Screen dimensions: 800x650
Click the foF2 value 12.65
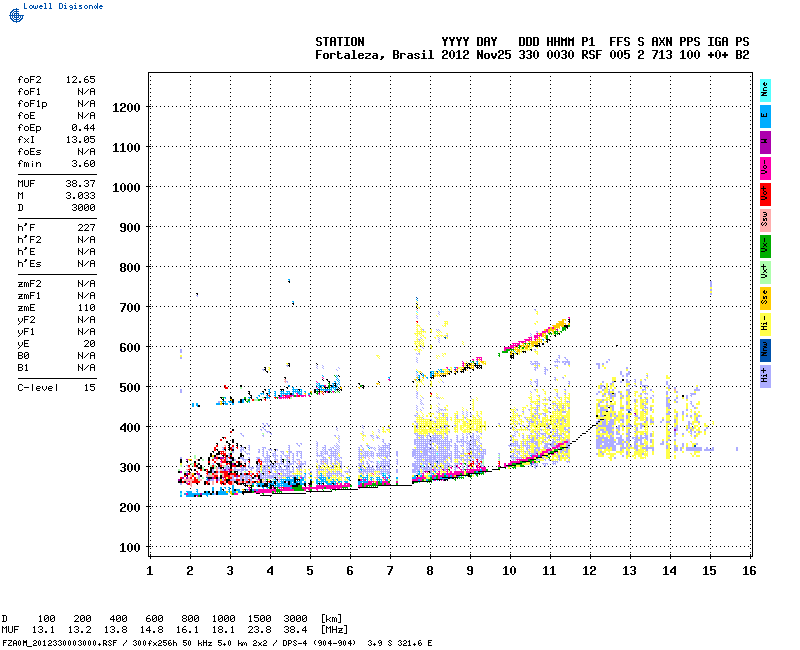tap(81, 80)
